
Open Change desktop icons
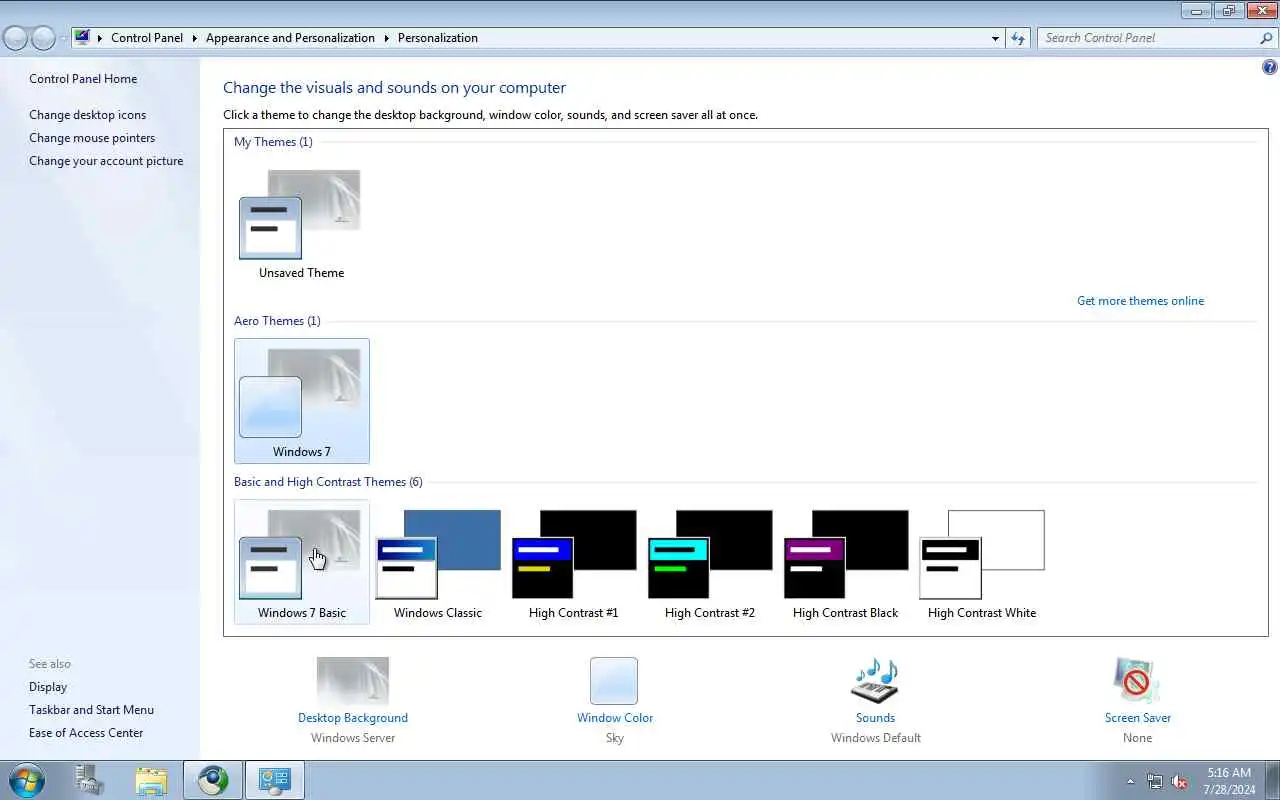click(x=87, y=115)
